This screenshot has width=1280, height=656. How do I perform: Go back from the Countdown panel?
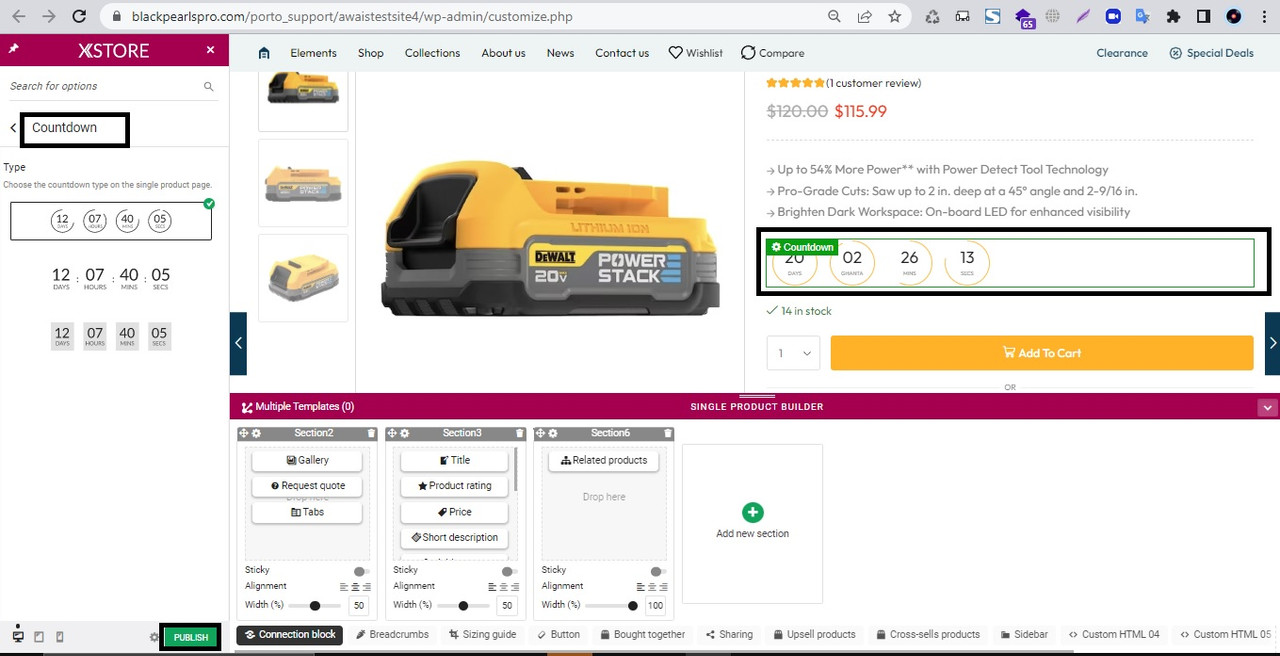(13, 128)
